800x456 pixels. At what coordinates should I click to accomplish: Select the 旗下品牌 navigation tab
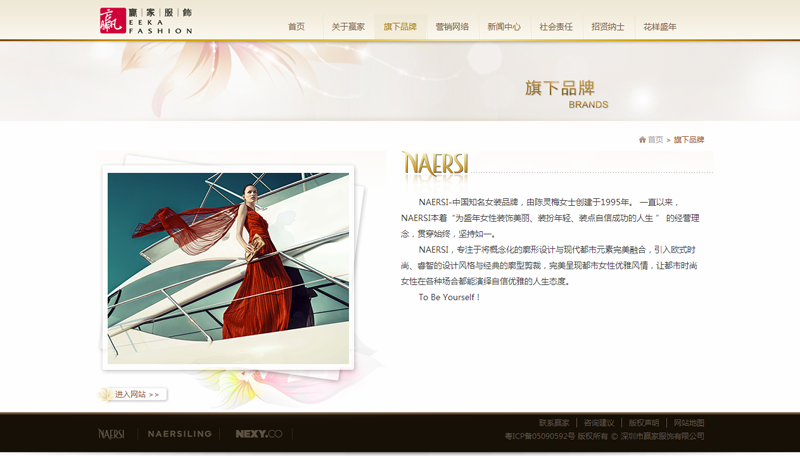[x=400, y=27]
